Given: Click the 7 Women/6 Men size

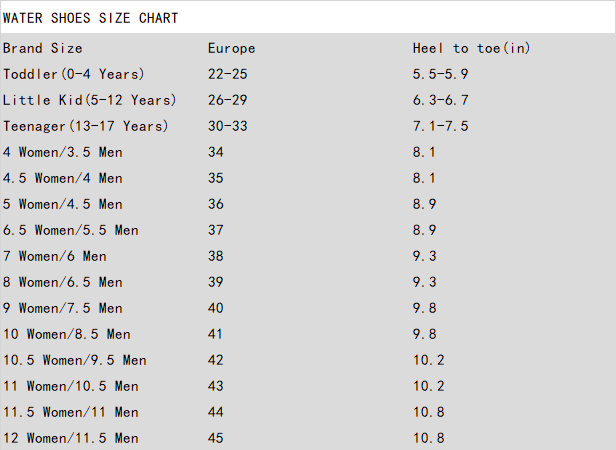Looking at the screenshot, I should (54, 256).
